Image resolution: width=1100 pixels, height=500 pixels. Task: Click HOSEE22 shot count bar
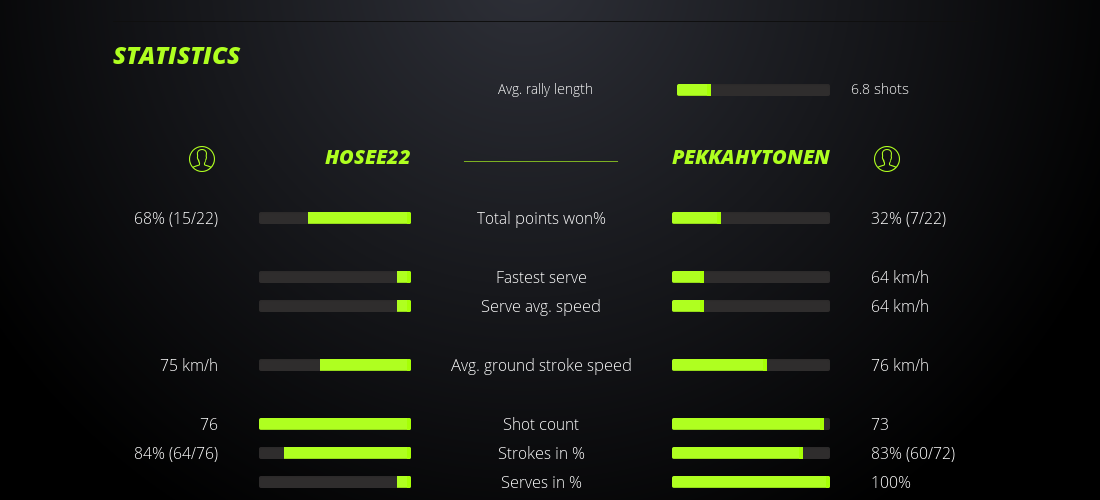pos(335,424)
